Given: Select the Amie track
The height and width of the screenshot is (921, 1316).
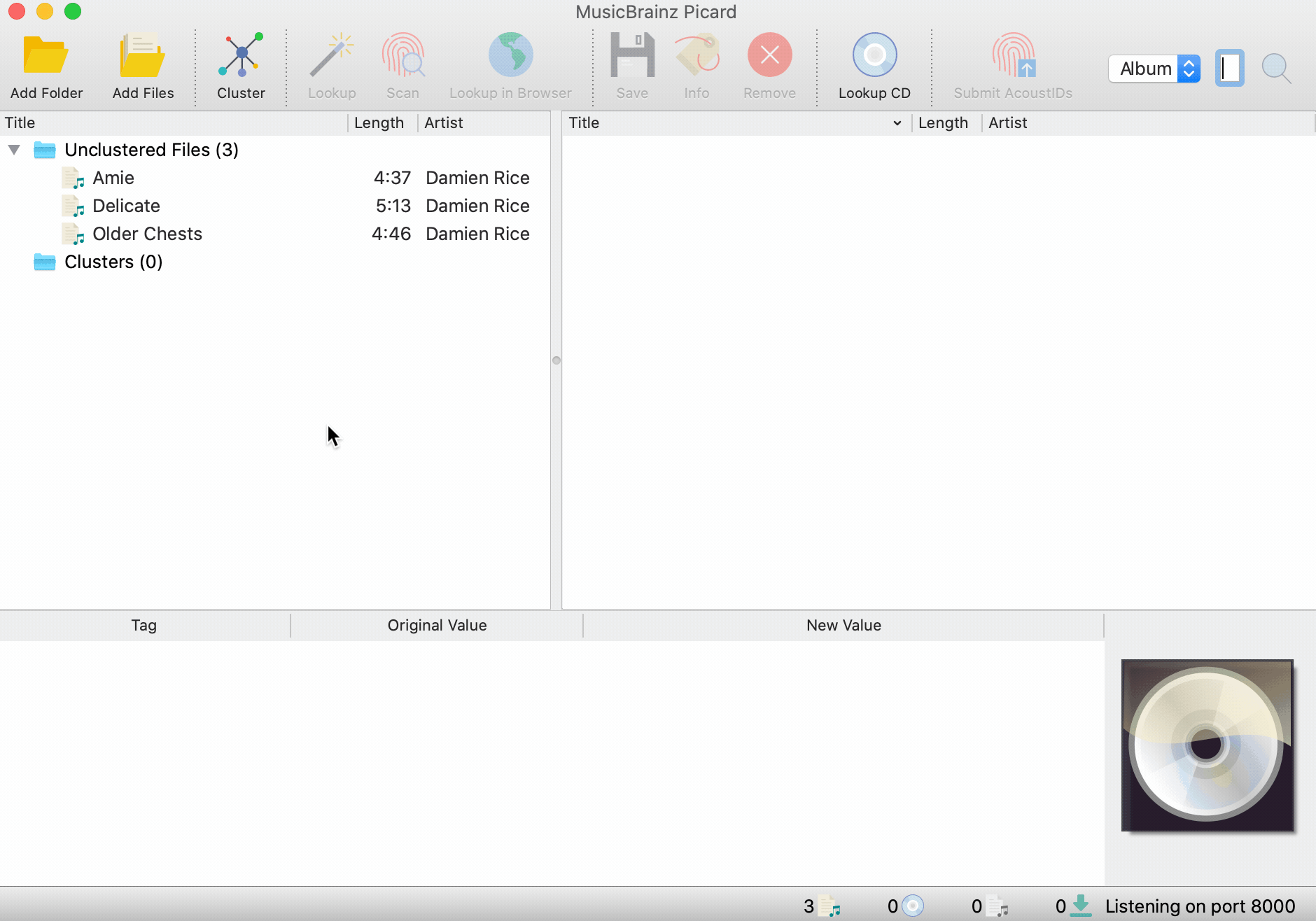Looking at the screenshot, I should pyautogui.click(x=113, y=178).
